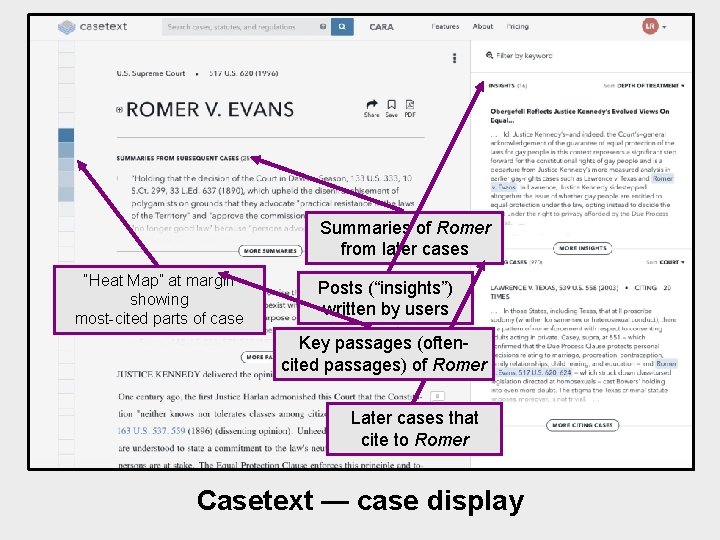Open the CARA link
Screen dimensions: 720x540
click(x=381, y=27)
